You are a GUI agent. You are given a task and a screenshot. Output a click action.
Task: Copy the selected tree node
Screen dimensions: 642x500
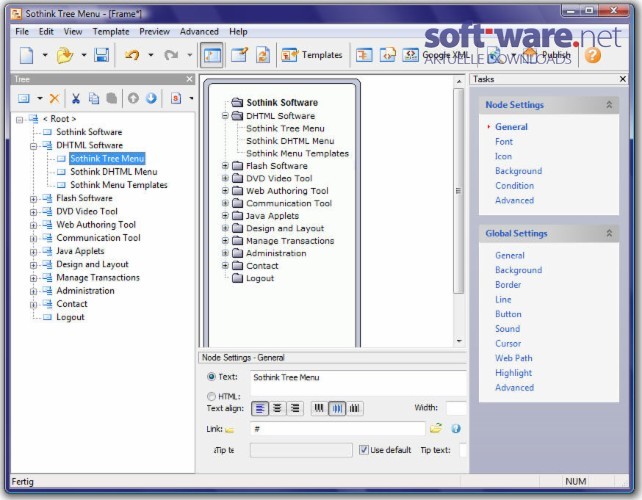(94, 98)
